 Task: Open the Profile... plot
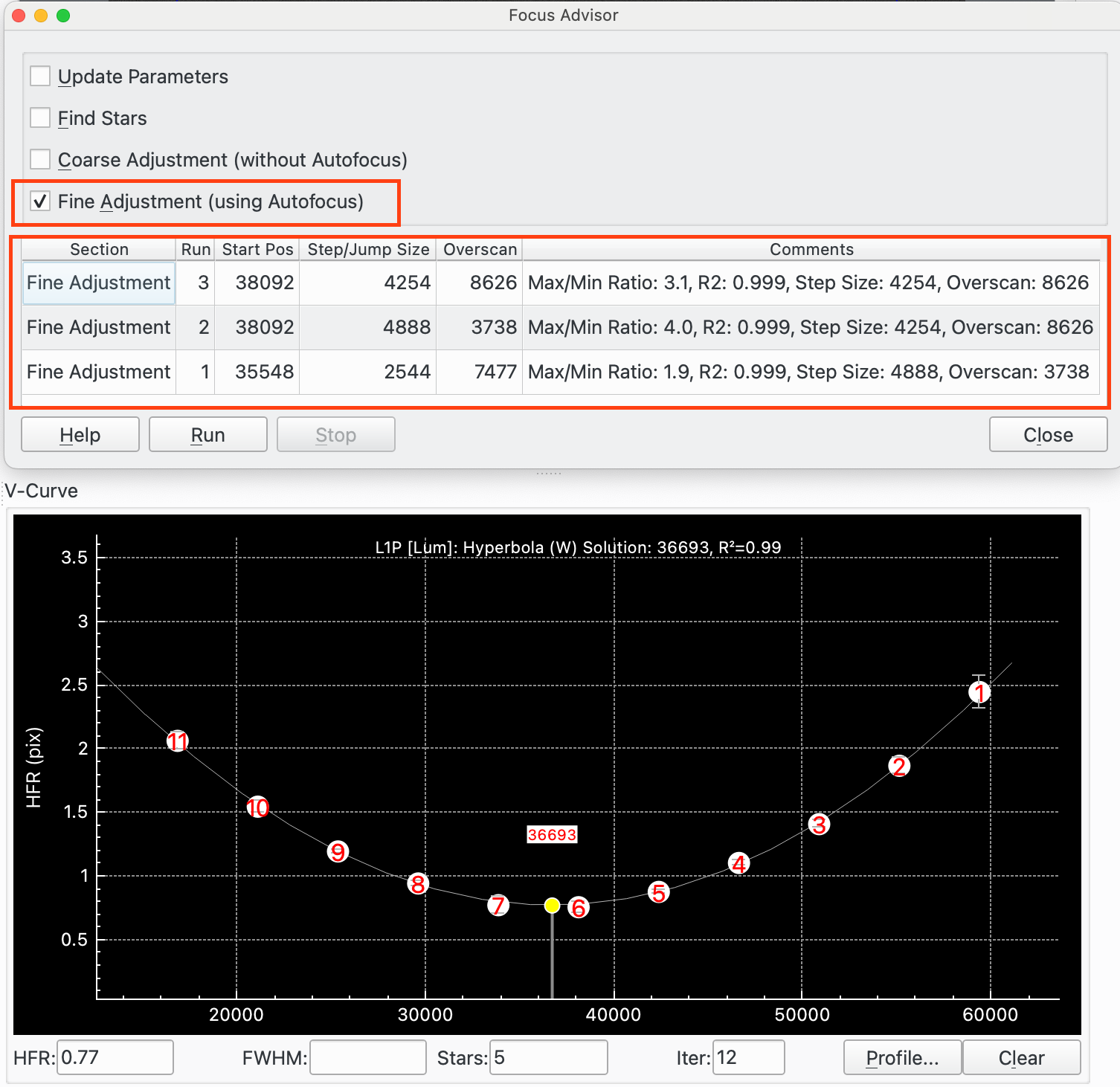click(x=902, y=1058)
